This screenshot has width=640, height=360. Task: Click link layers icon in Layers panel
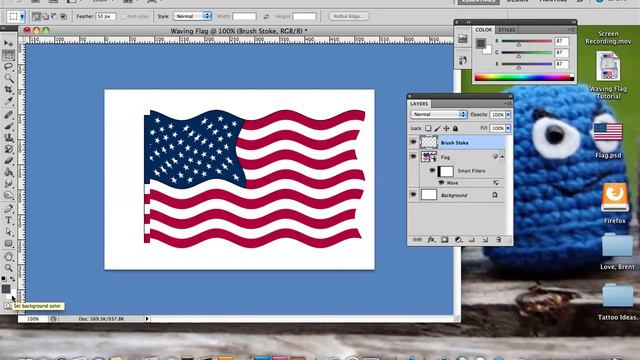(417, 240)
